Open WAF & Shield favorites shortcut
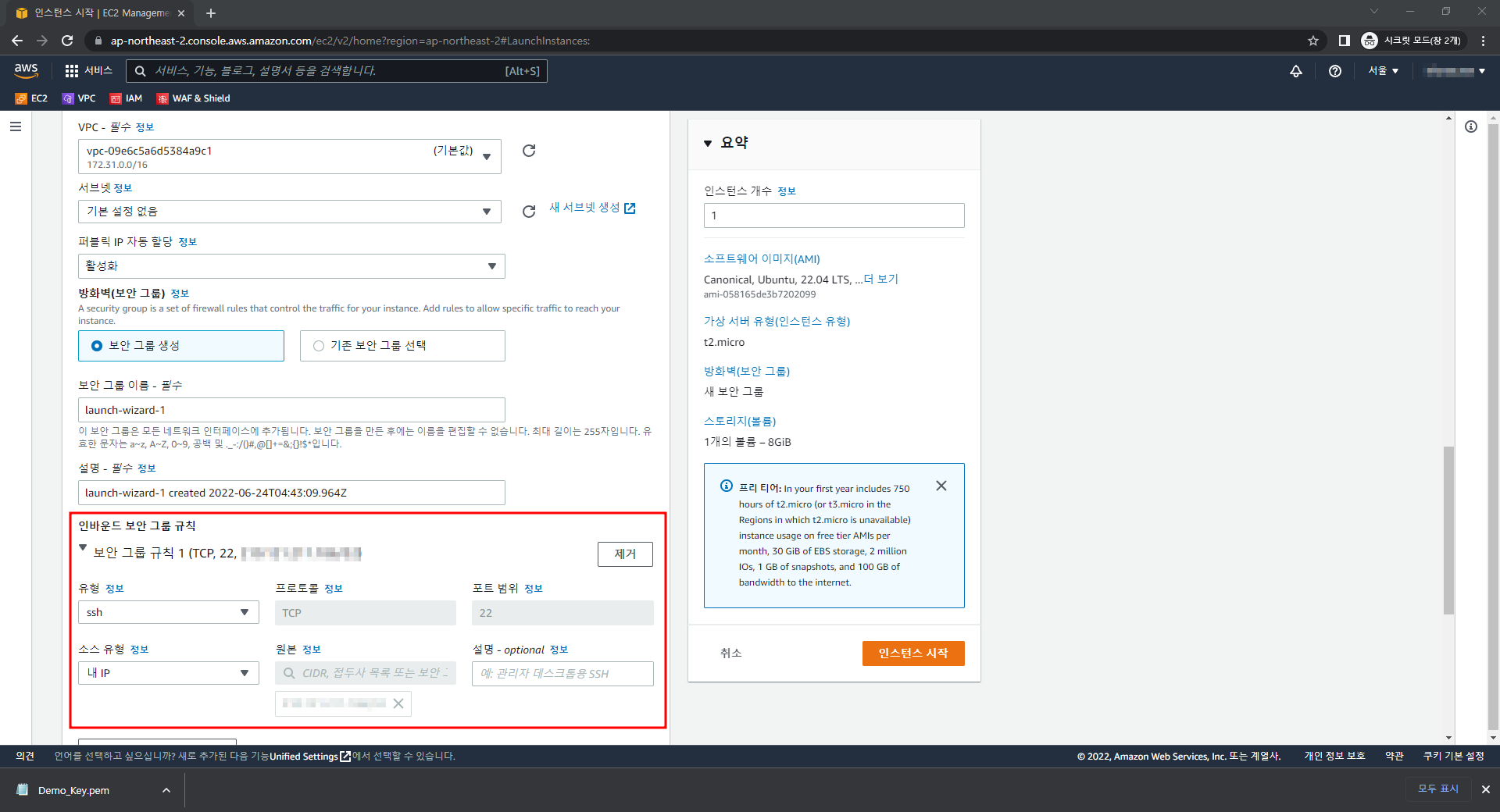This screenshot has height=812, width=1500. pyautogui.click(x=194, y=98)
